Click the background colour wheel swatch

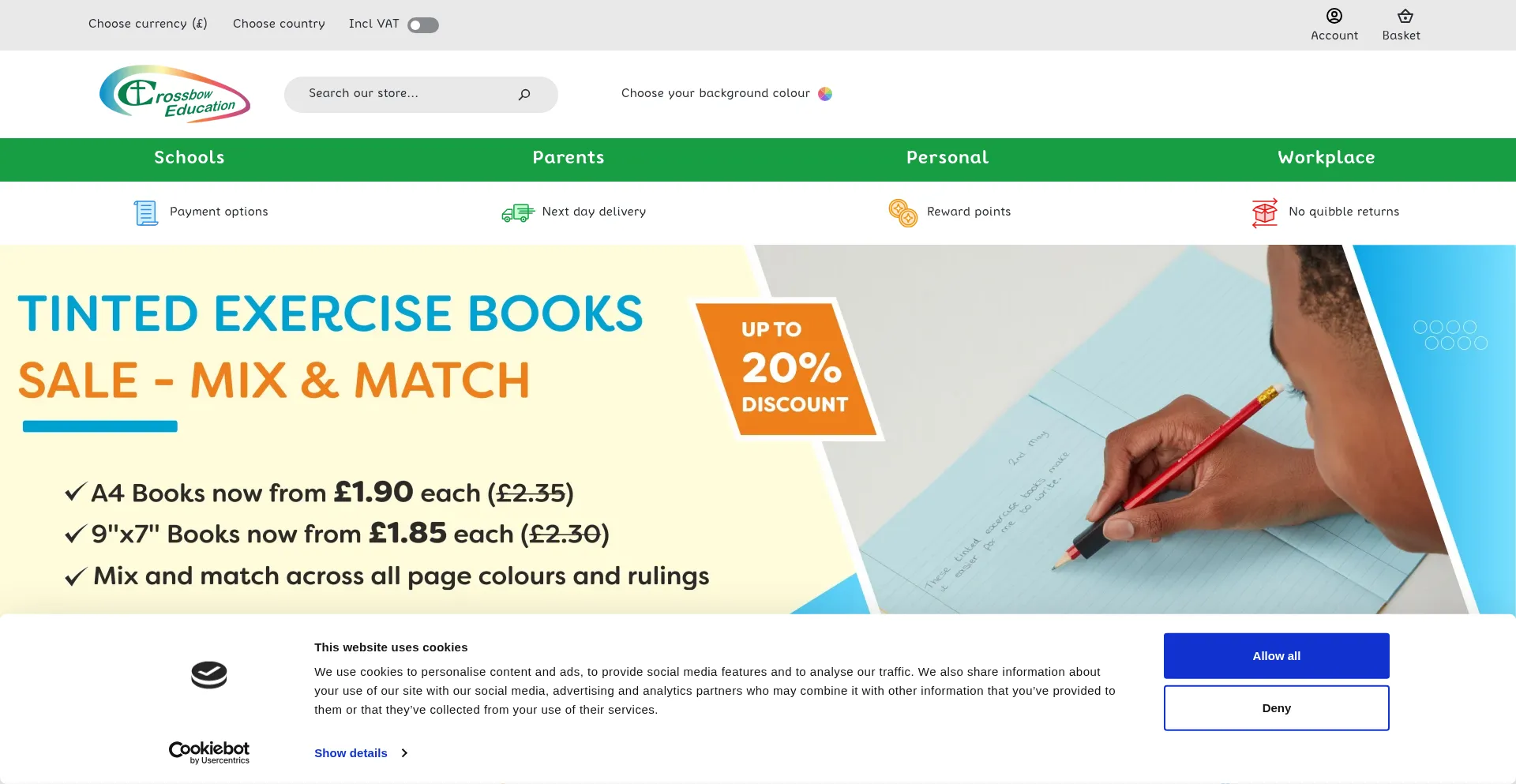[825, 94]
